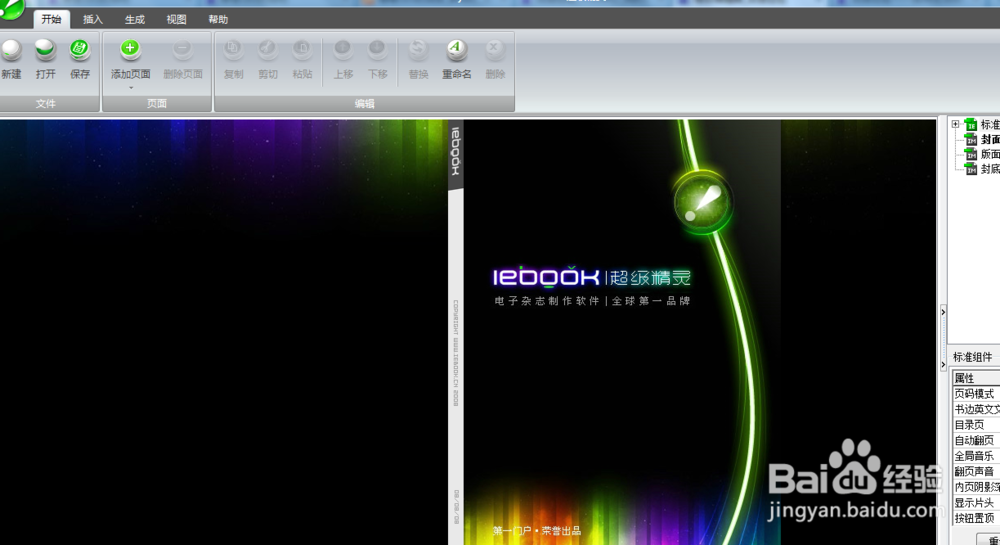Open the iebook application logo menu

pyautogui.click(x=11, y=9)
